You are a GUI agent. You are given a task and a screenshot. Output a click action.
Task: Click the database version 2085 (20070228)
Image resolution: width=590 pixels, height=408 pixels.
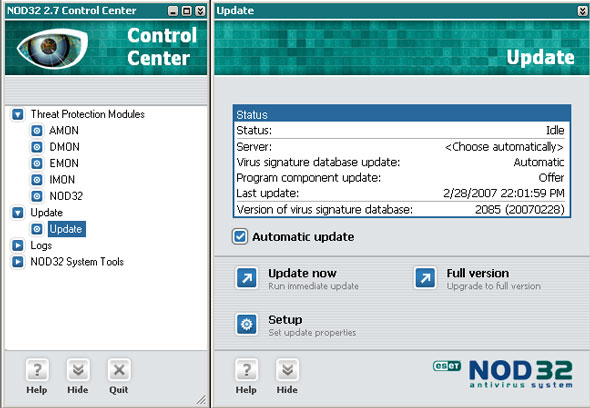(520, 209)
